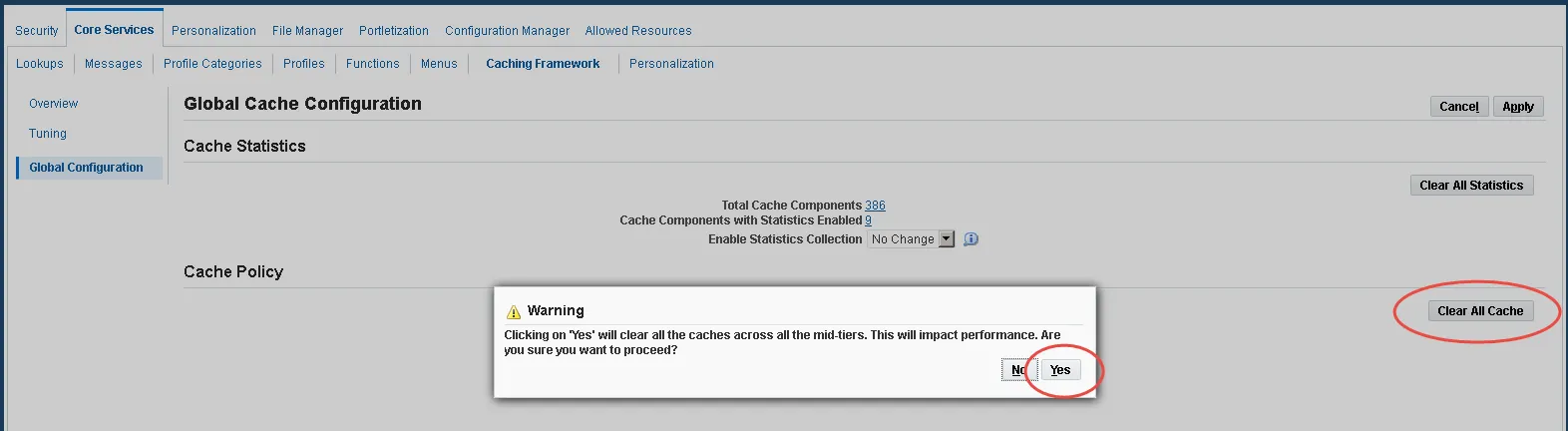Go to the Lookups subtab
The image size is (1568, 431).
(x=40, y=64)
